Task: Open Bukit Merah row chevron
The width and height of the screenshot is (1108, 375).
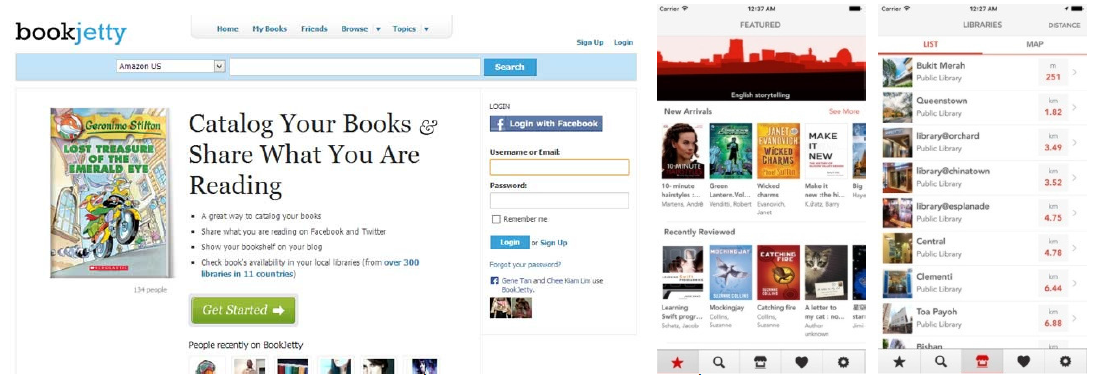Action: pos(1075,72)
